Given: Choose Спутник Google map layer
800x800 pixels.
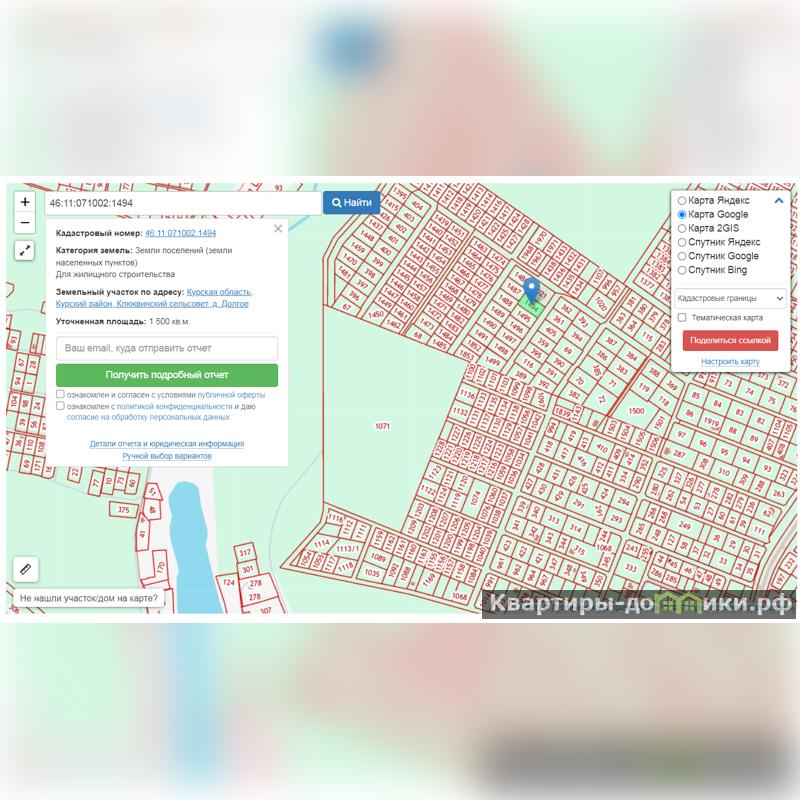Looking at the screenshot, I should 682,256.
